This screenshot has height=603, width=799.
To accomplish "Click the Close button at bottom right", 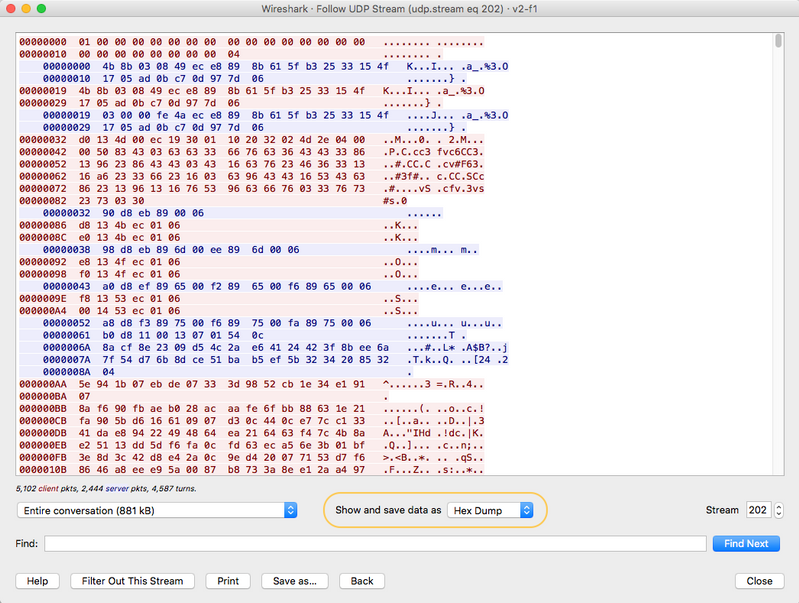I will click(x=759, y=581).
